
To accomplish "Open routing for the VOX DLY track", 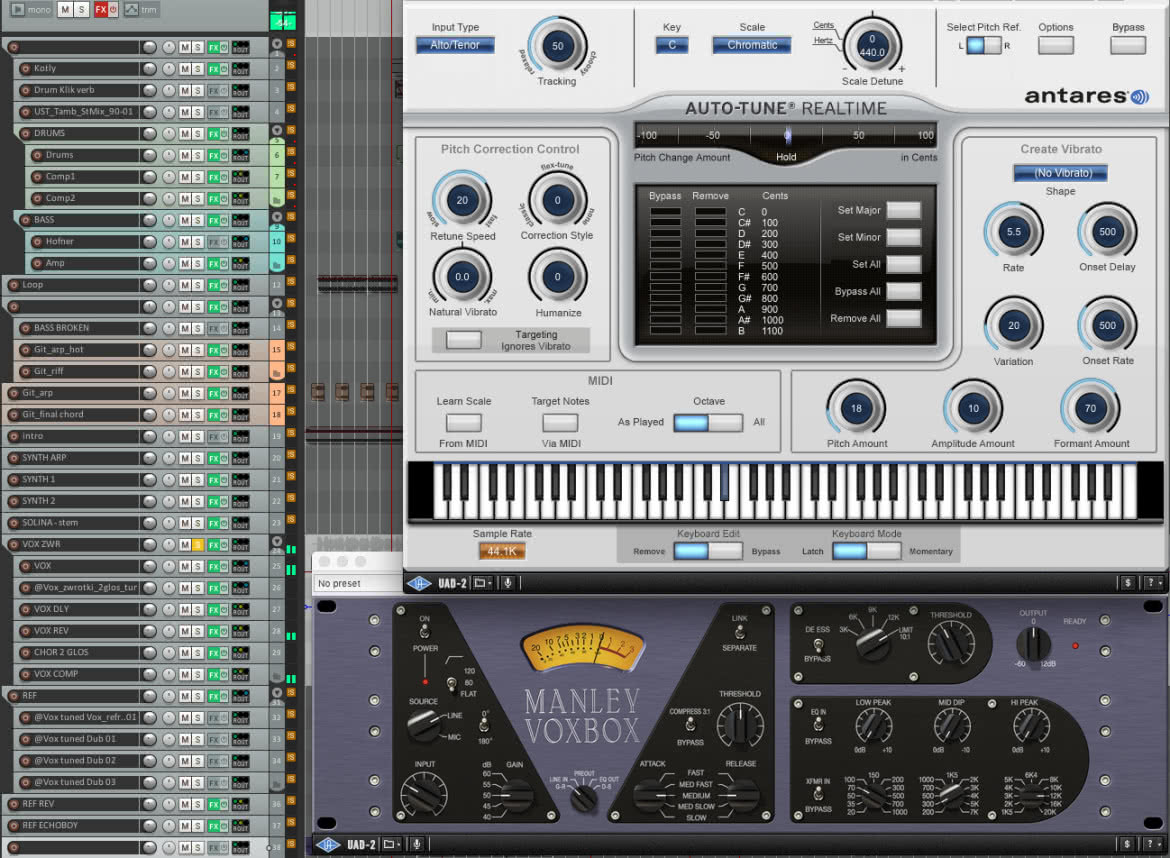I will point(240,610).
